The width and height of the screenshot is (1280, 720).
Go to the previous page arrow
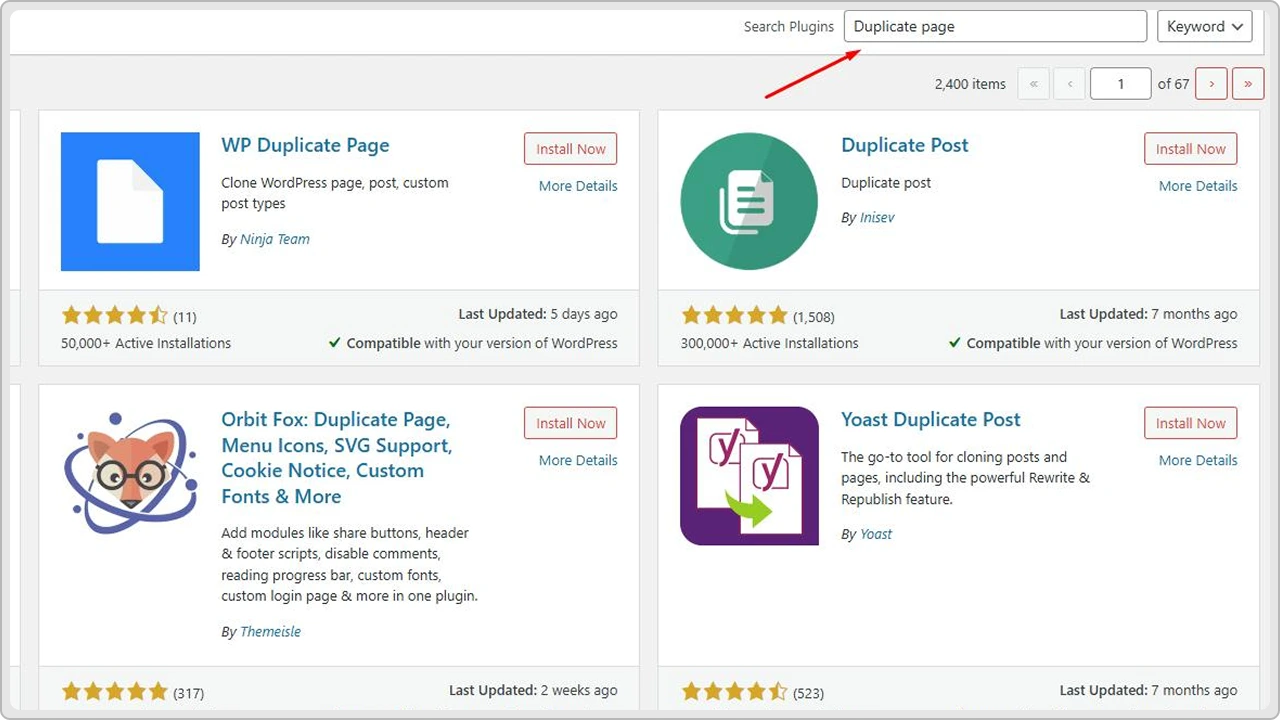(x=1069, y=84)
